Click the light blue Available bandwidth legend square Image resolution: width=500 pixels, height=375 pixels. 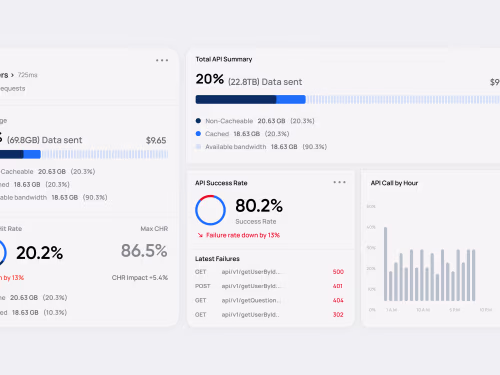pyautogui.click(x=198, y=147)
